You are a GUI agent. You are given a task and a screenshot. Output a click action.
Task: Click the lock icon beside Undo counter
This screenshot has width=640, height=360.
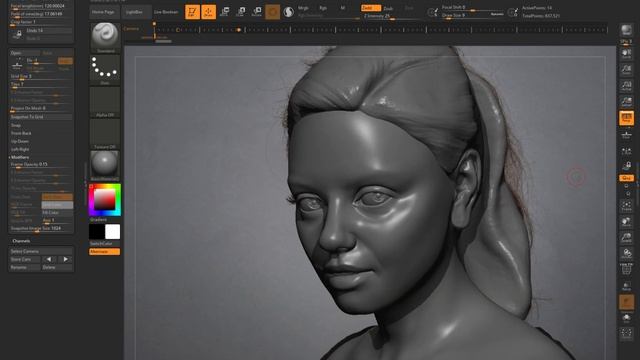[18, 34]
